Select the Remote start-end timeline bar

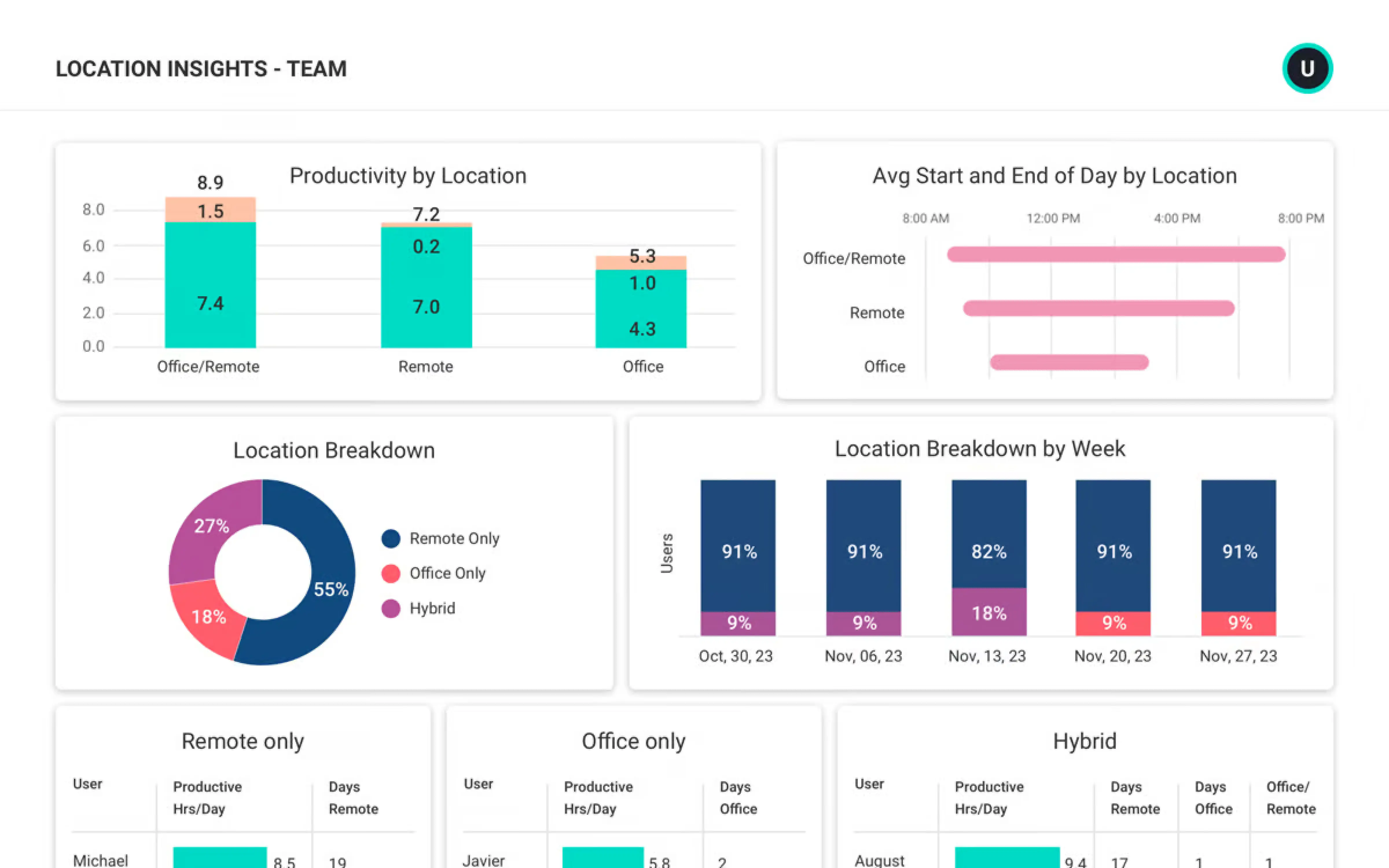1098,308
